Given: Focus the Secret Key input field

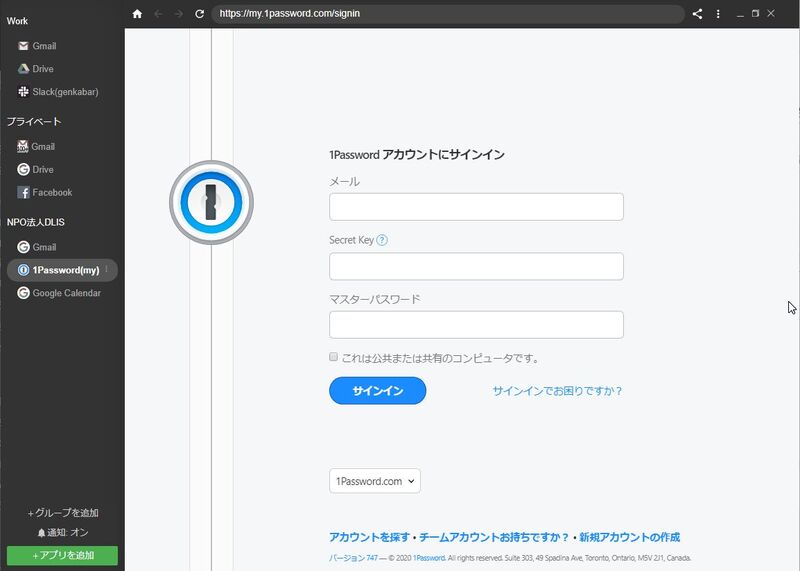Looking at the screenshot, I should [x=476, y=266].
